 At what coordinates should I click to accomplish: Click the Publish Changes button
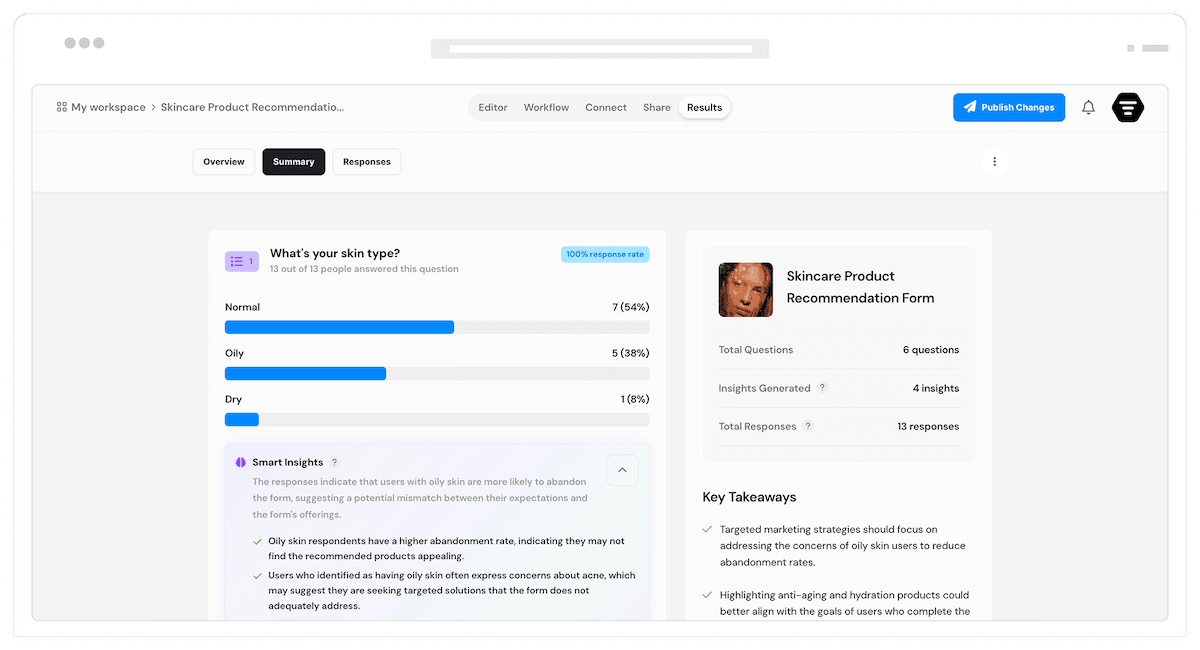coord(1009,107)
